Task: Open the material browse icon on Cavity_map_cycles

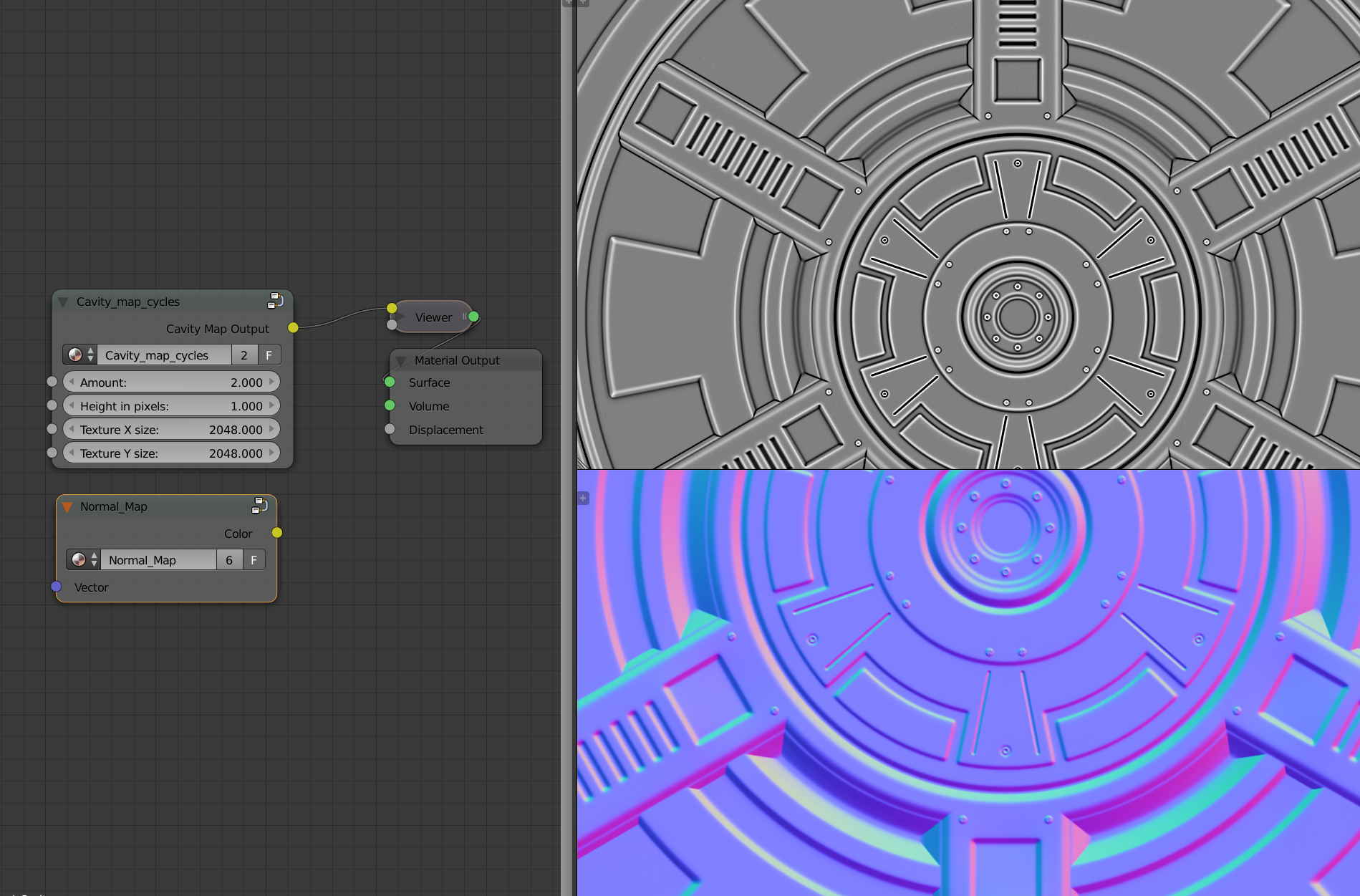Action: coord(76,355)
